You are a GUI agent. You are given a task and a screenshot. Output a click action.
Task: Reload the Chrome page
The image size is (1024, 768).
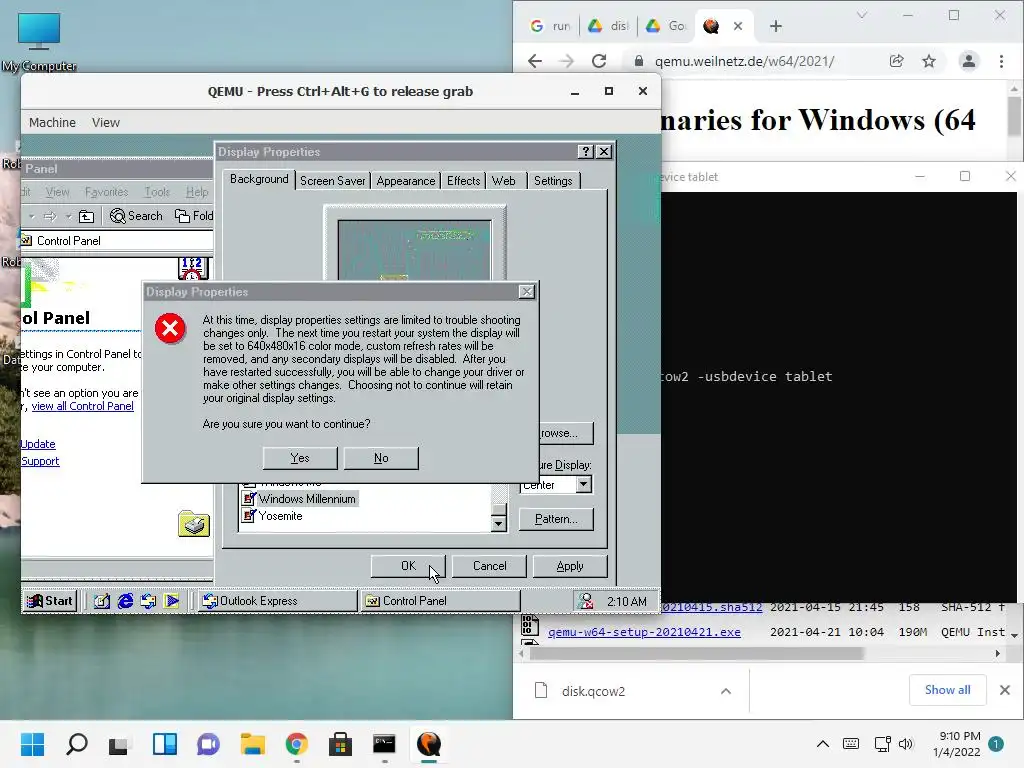click(599, 61)
